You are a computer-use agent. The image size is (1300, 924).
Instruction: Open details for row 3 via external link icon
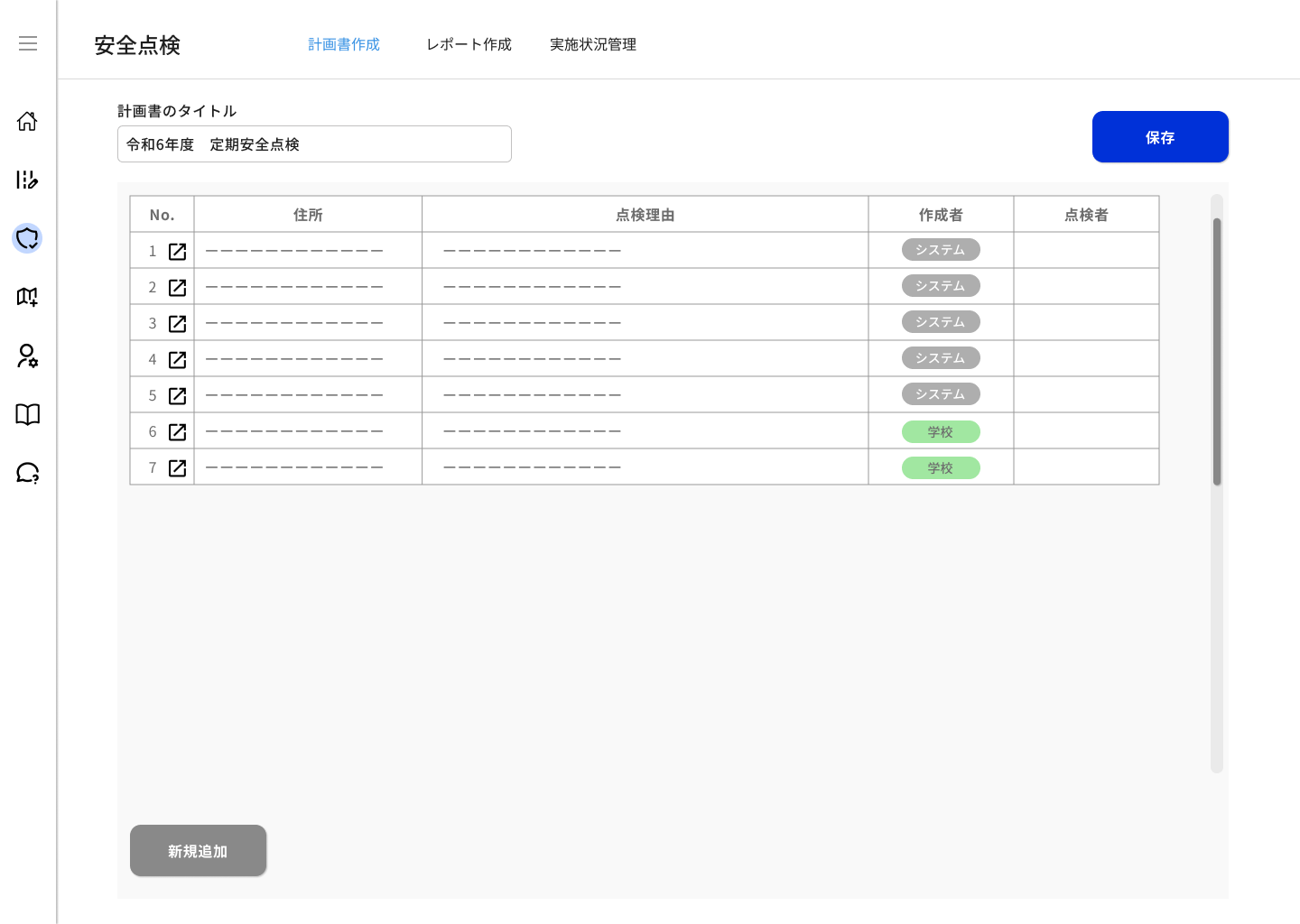pyautogui.click(x=178, y=323)
